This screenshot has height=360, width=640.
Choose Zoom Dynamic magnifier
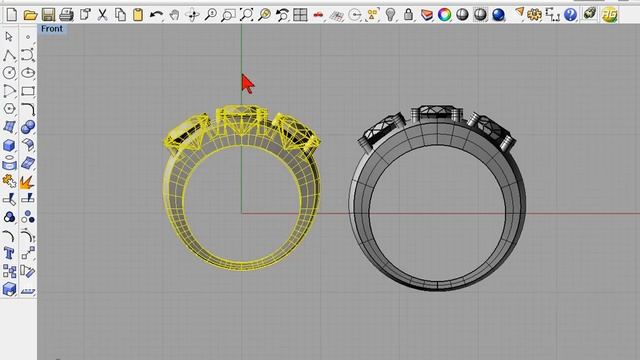tap(210, 15)
